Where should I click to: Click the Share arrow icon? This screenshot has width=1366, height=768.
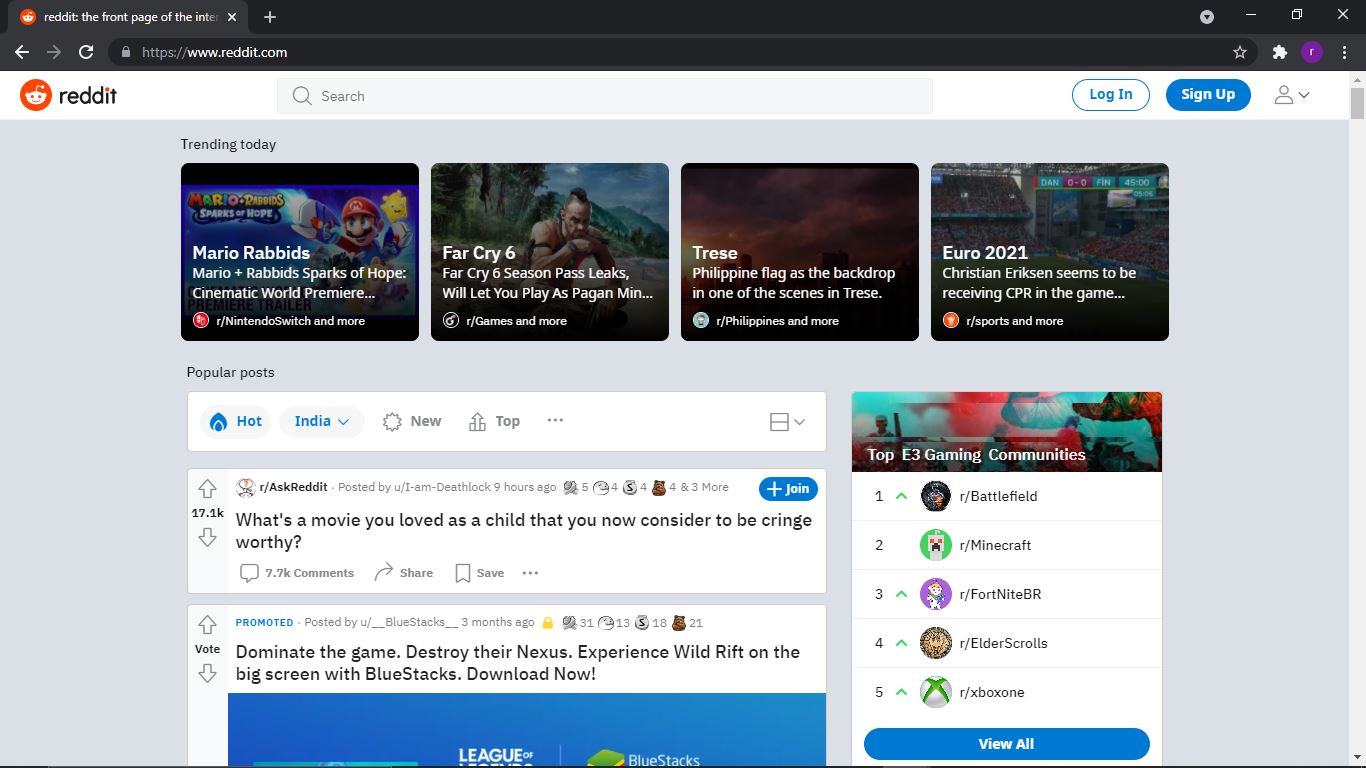(x=383, y=573)
